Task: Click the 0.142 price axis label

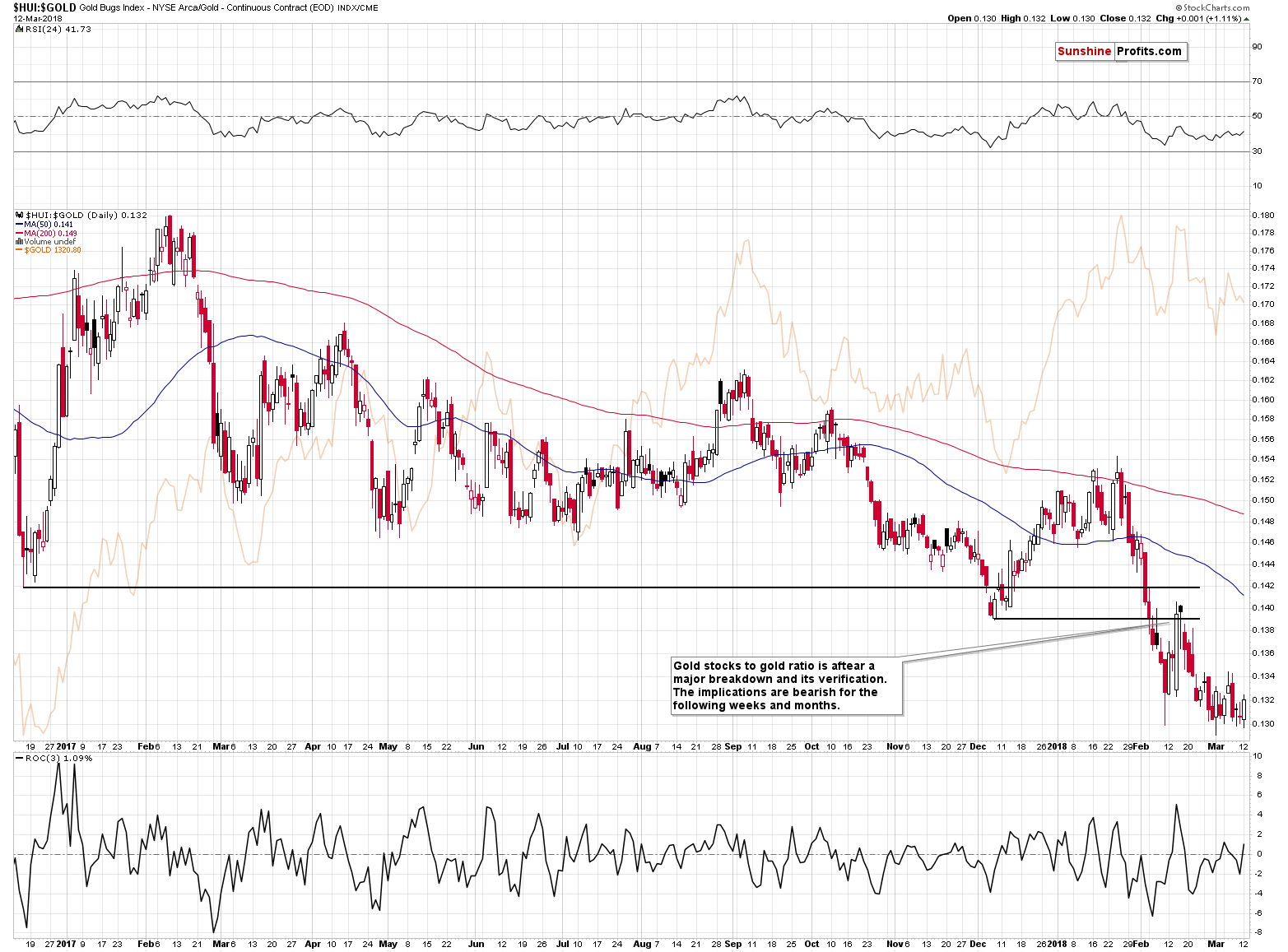Action: [1263, 586]
